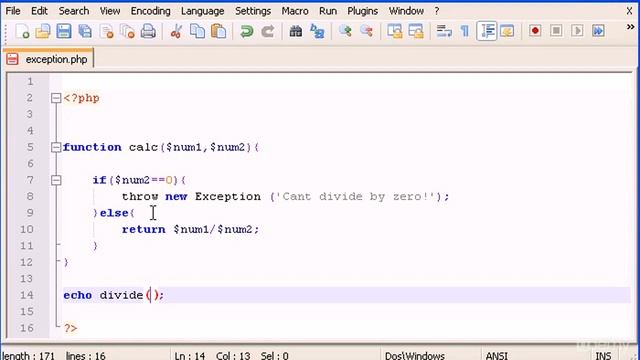Start macro recording with red dot
The height and width of the screenshot is (360, 640).
point(535,31)
